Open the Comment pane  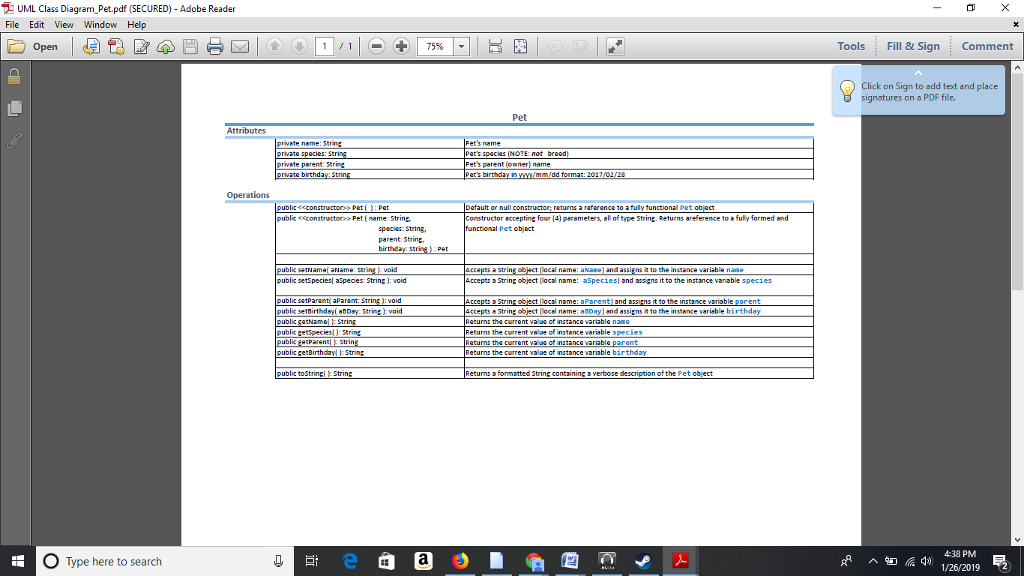pos(987,46)
